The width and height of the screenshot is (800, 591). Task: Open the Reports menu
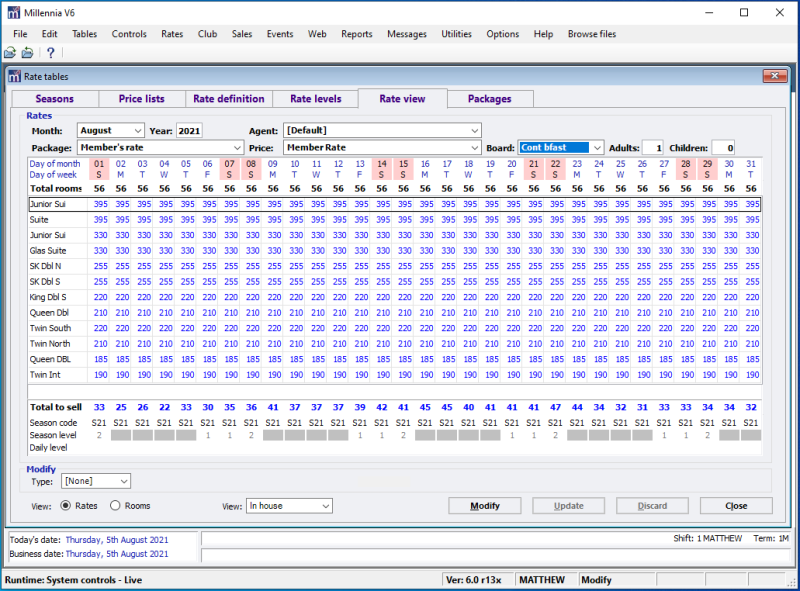pos(356,34)
